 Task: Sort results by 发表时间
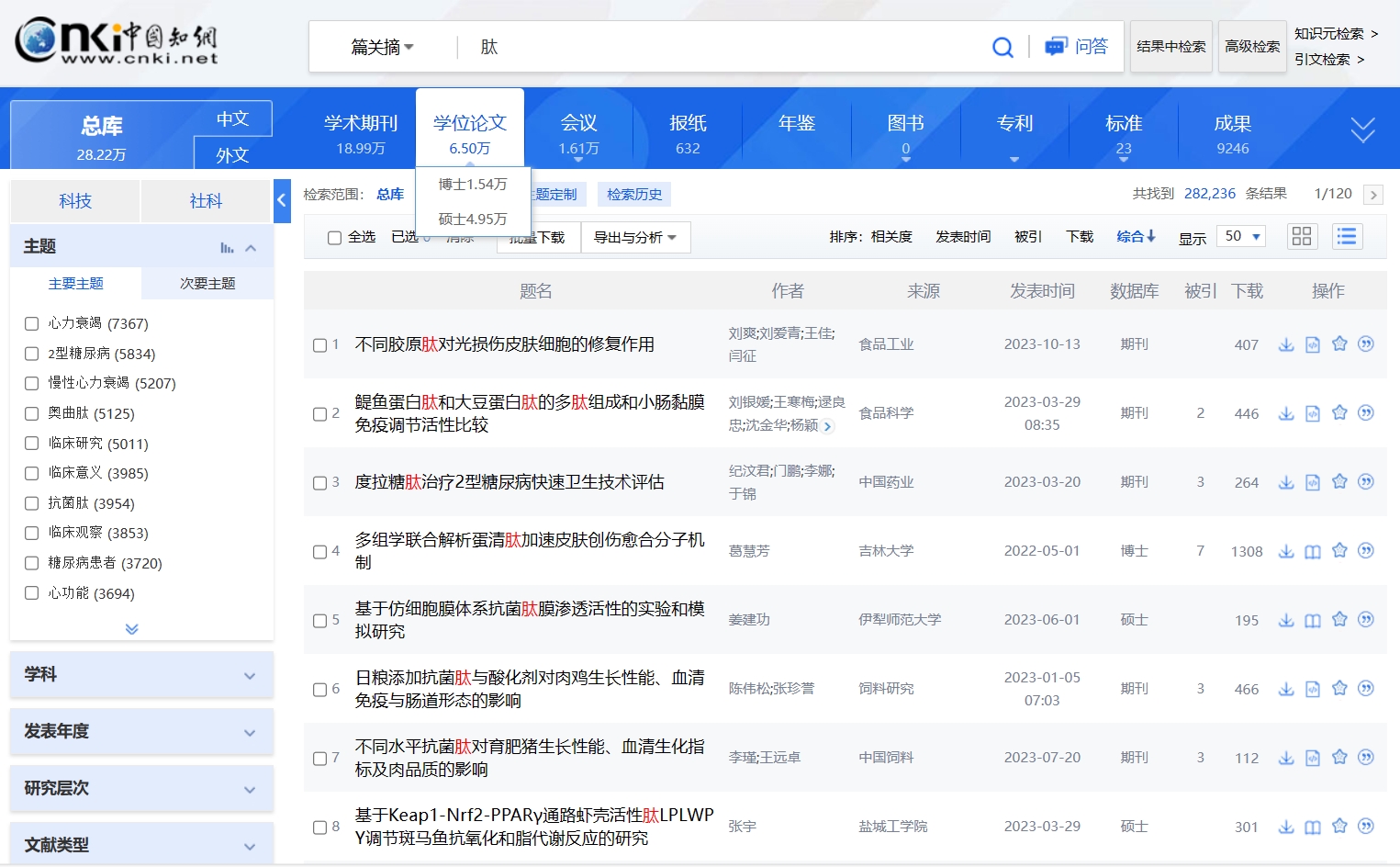pyautogui.click(x=963, y=237)
